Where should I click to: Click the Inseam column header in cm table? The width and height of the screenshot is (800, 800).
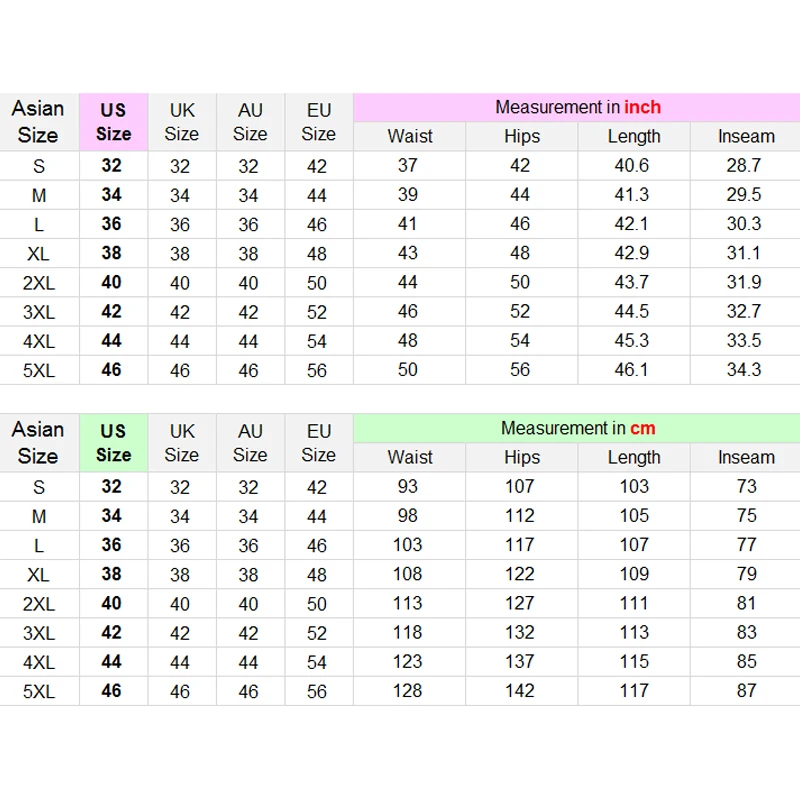point(746,457)
